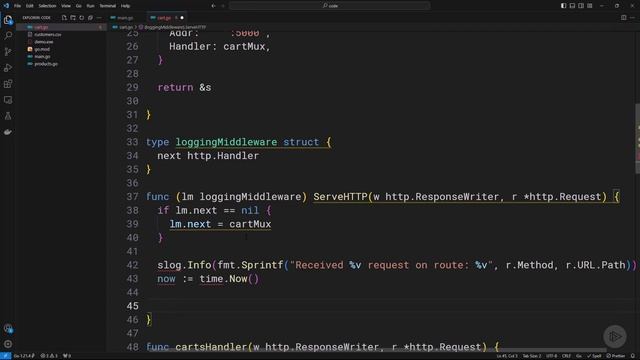Click the Prettier status bar item
The height and width of the screenshot is (360, 640).
point(616,356)
